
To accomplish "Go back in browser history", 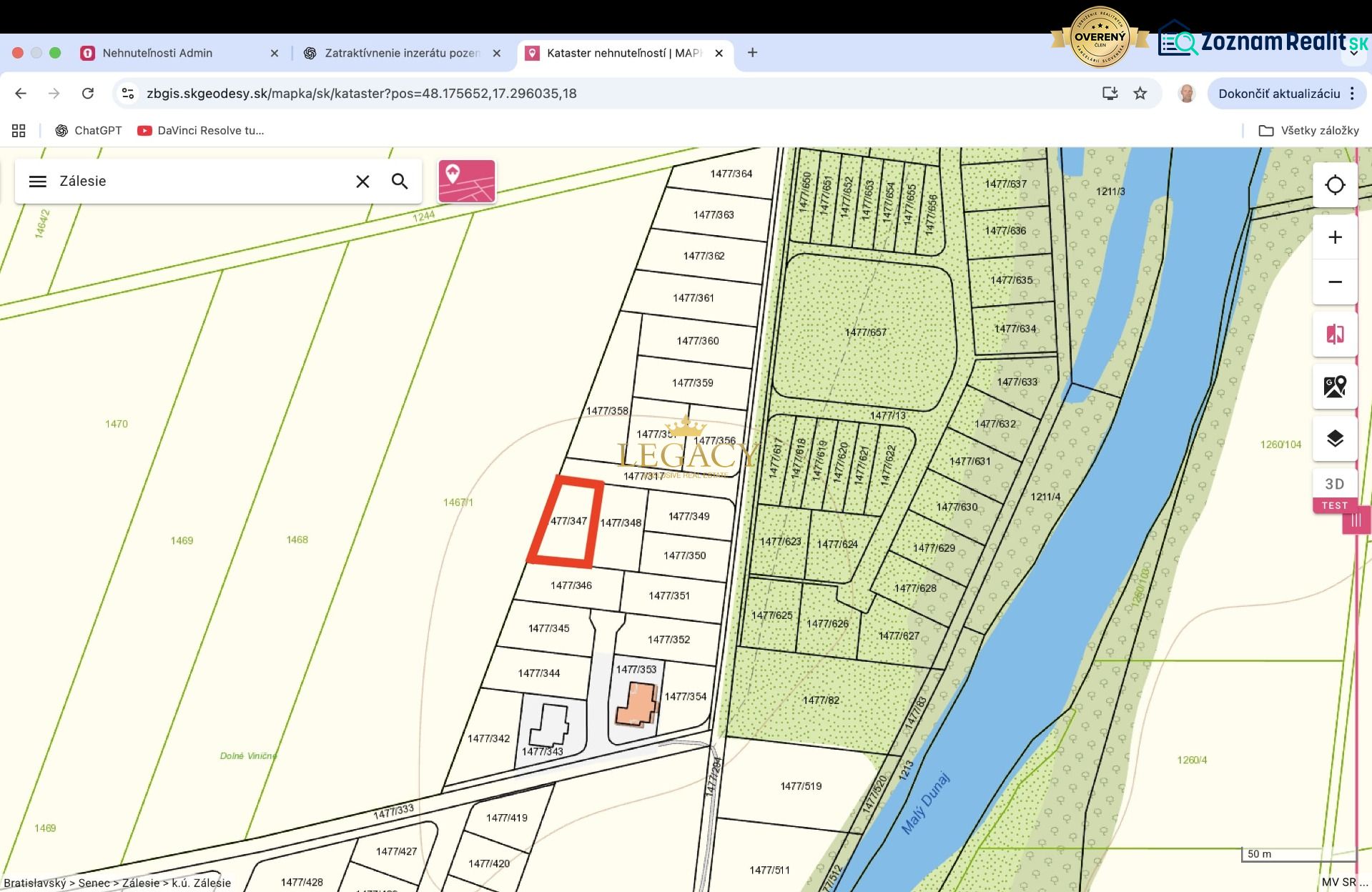I will (21, 94).
